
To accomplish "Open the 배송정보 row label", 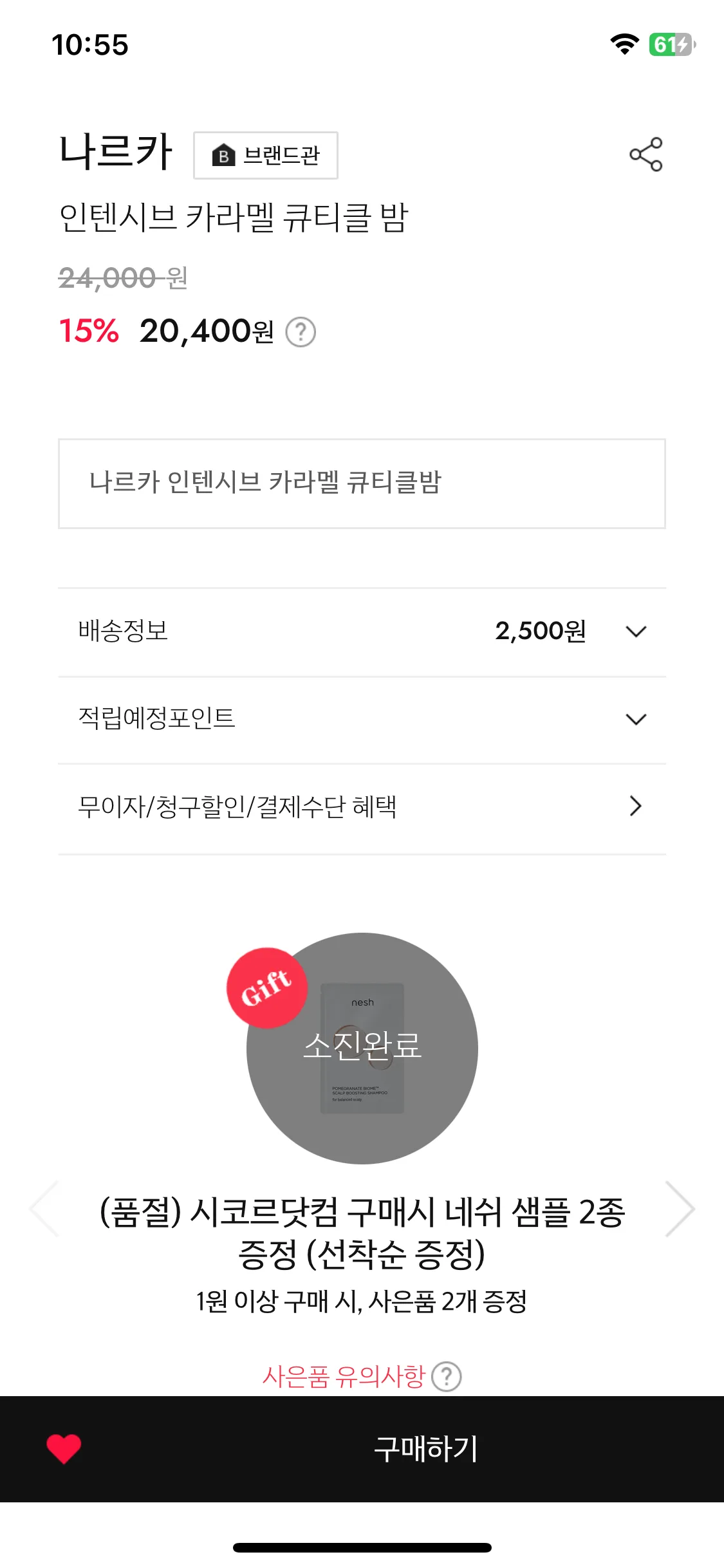I will [x=123, y=631].
